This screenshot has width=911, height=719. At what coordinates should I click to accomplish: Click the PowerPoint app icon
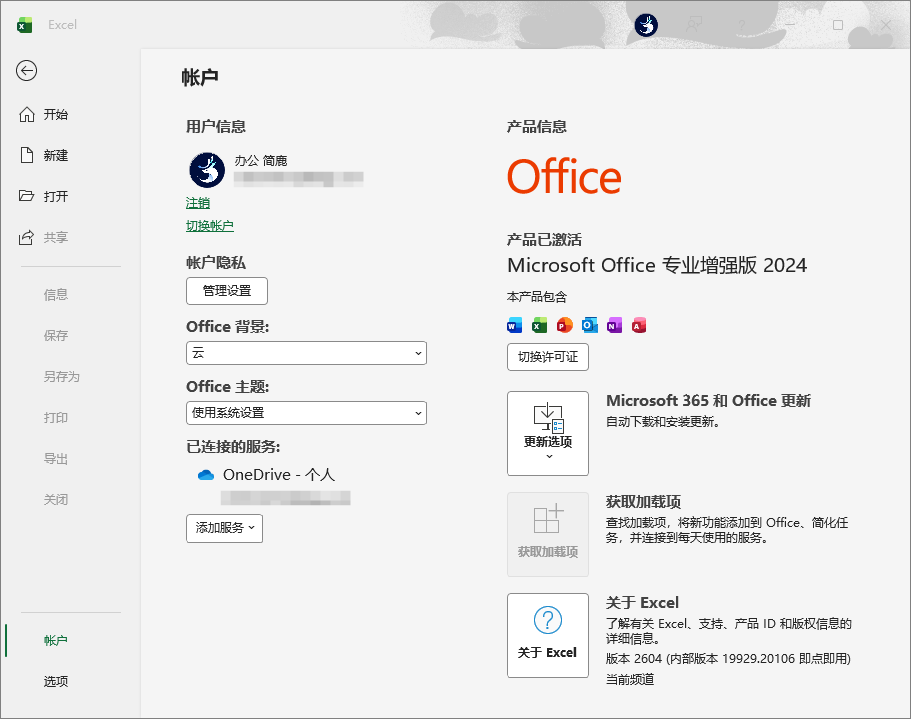pyautogui.click(x=564, y=325)
